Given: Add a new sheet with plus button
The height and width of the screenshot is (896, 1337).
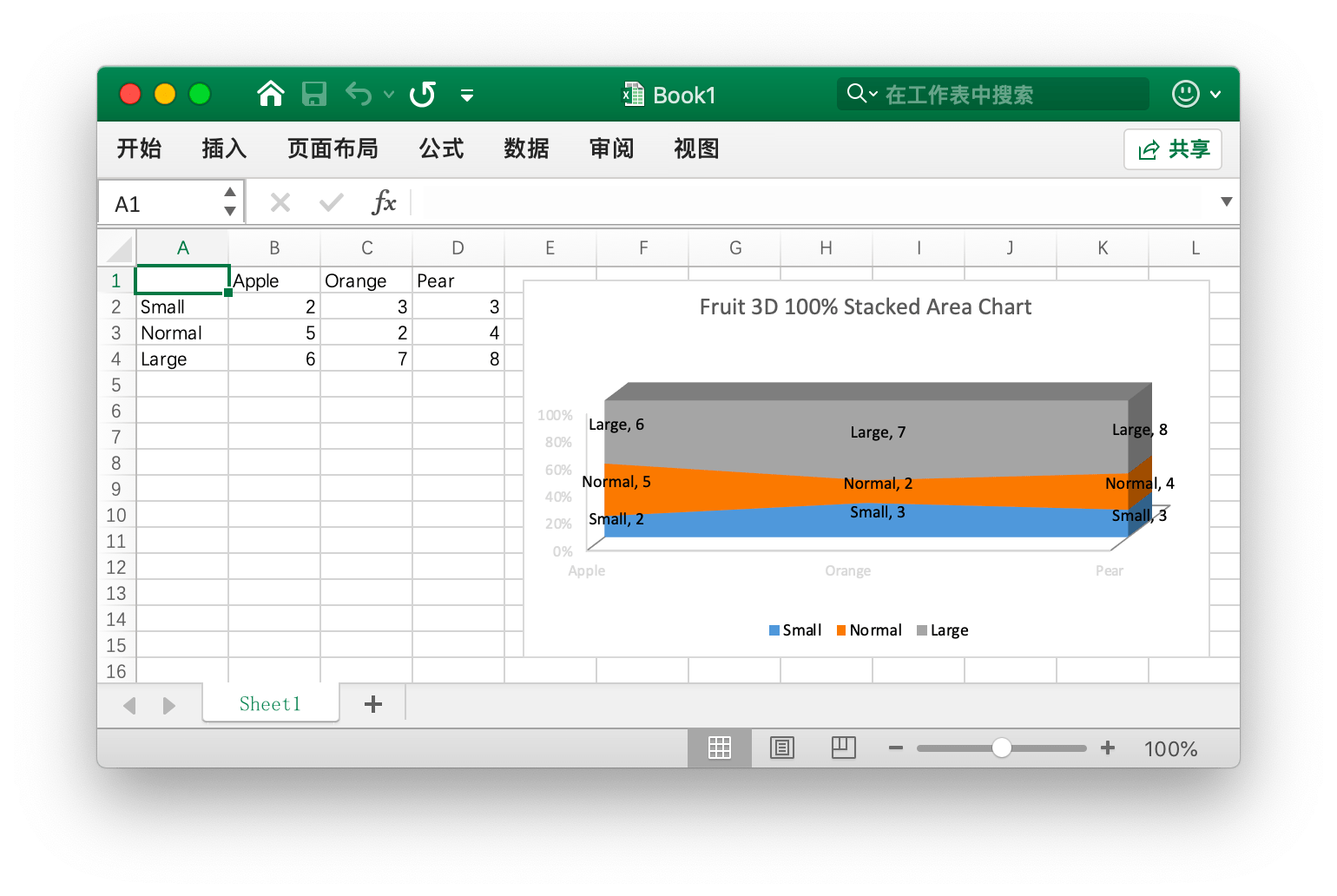Looking at the screenshot, I should pos(373,704).
